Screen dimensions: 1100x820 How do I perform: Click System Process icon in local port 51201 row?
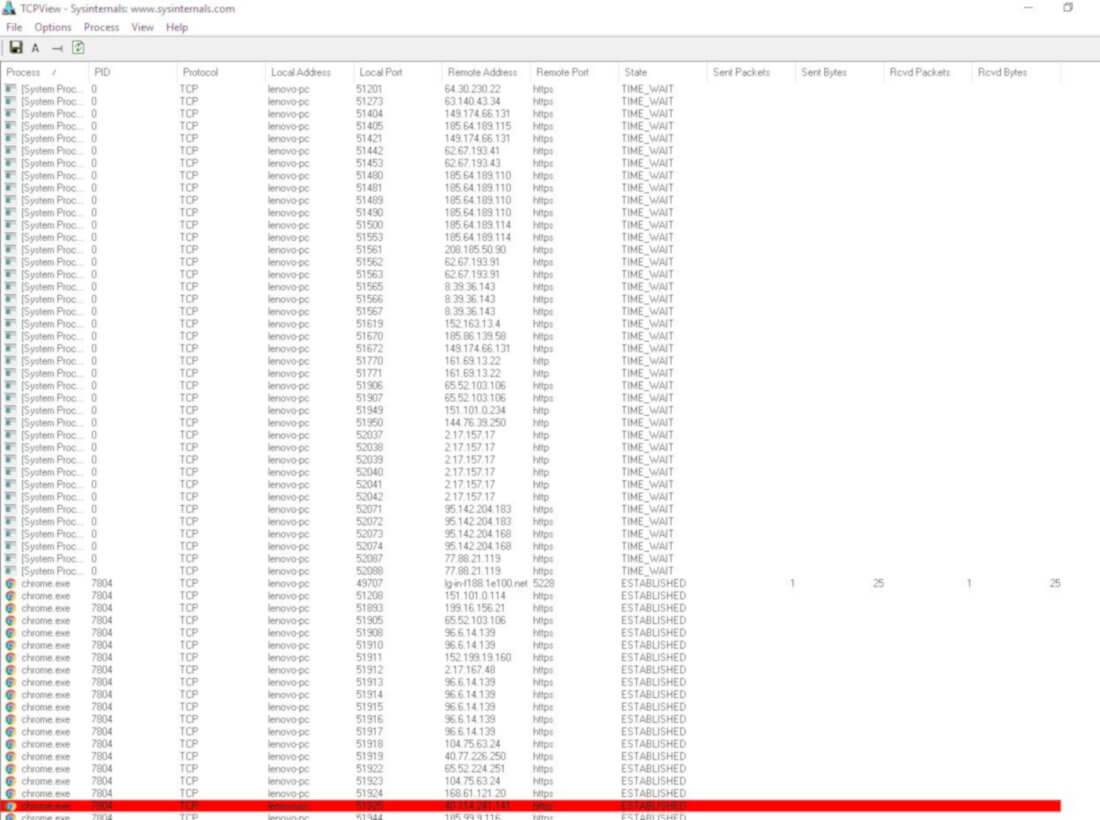(x=11, y=89)
